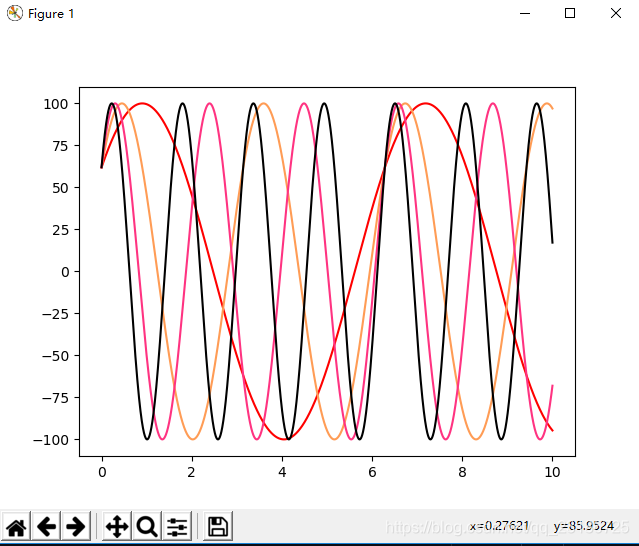The image size is (639, 546).
Task: Close the Figure 1 window
Action: pos(616,13)
